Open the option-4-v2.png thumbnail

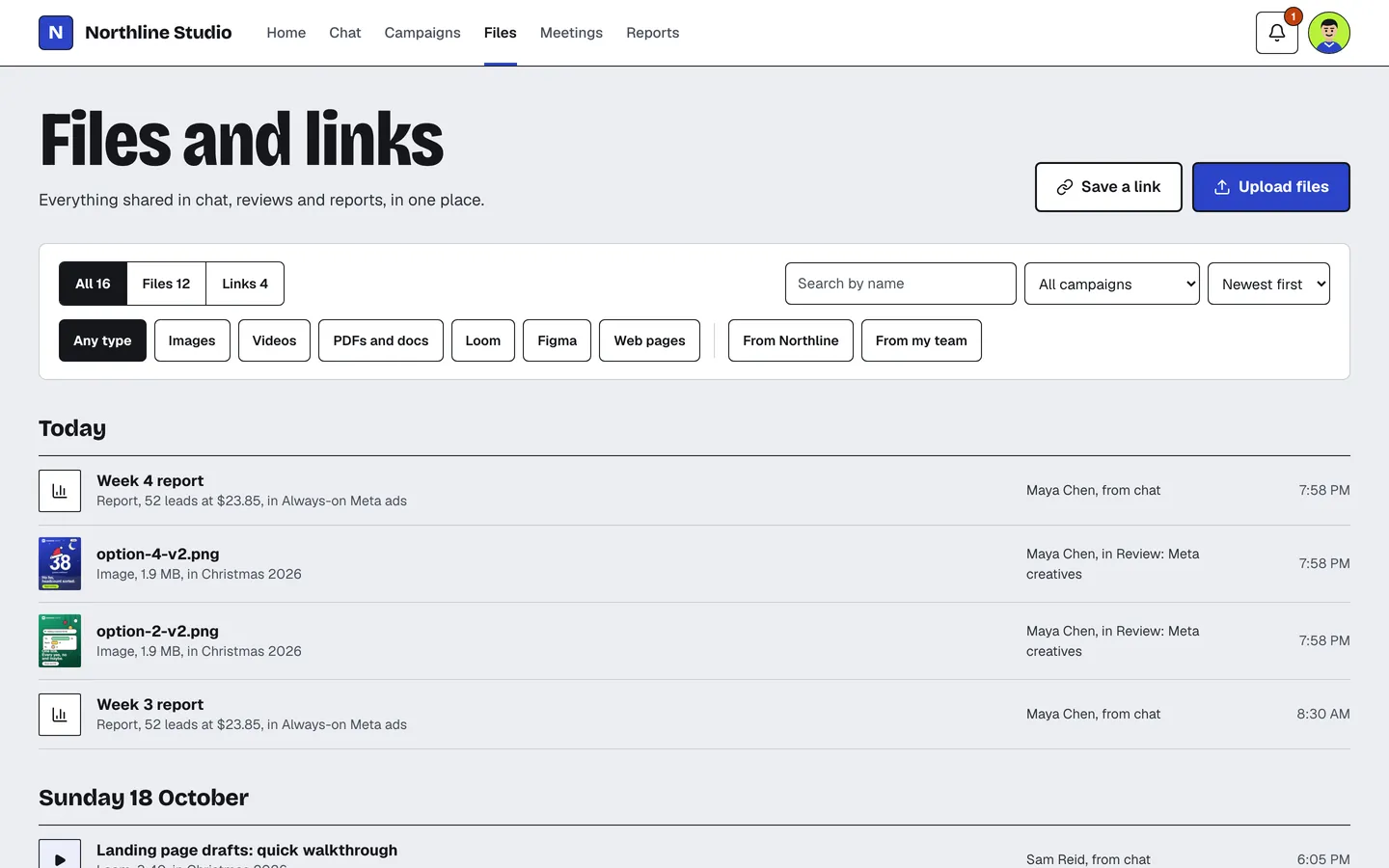point(60,564)
